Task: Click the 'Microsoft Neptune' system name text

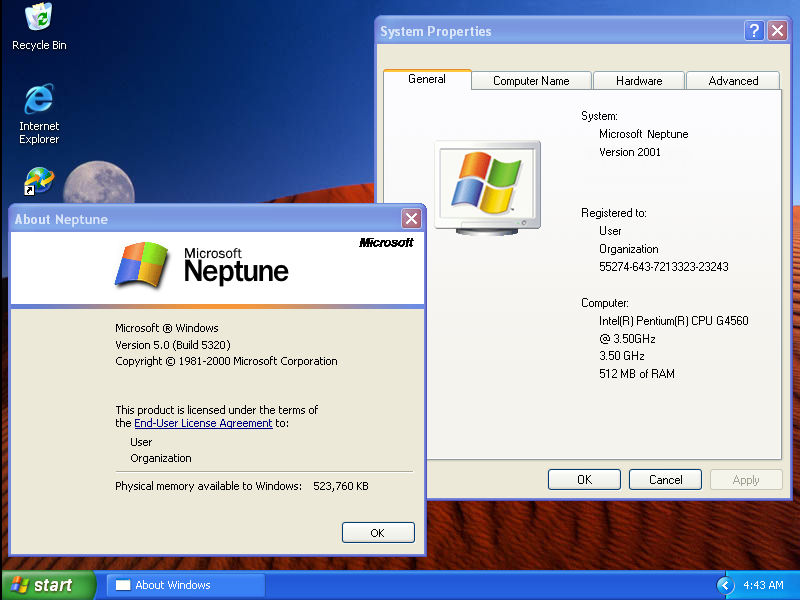Action: coord(643,134)
